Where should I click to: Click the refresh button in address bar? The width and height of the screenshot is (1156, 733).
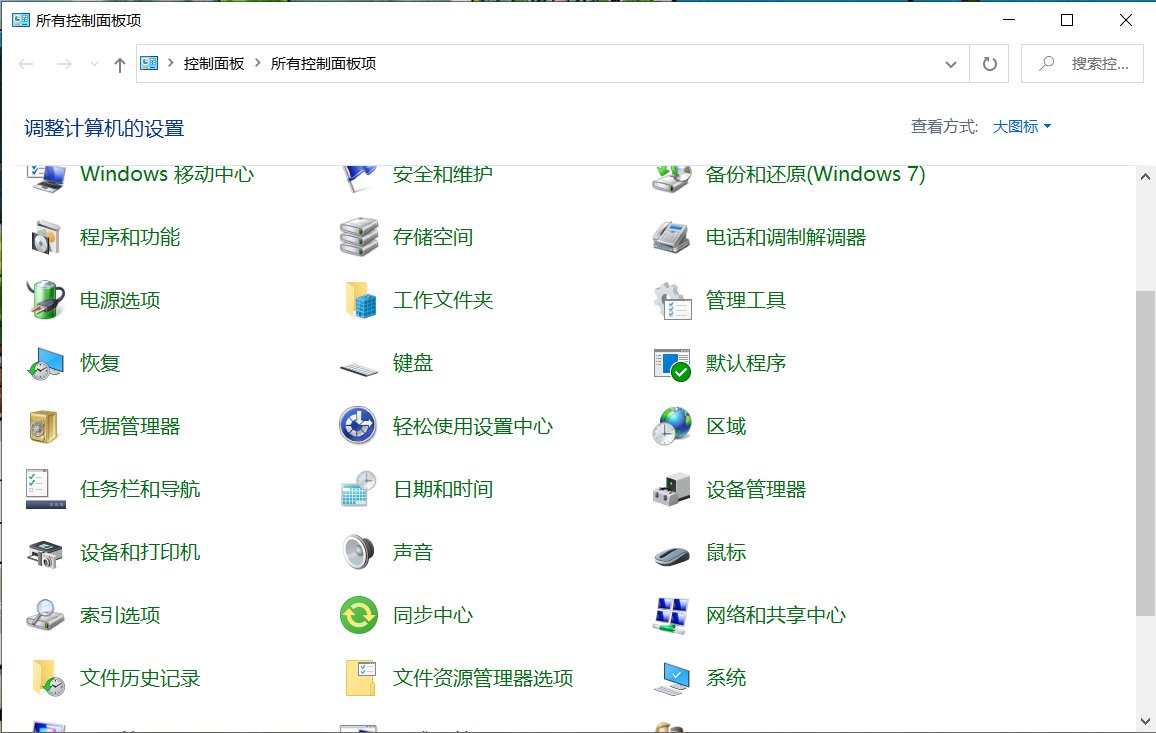989,63
